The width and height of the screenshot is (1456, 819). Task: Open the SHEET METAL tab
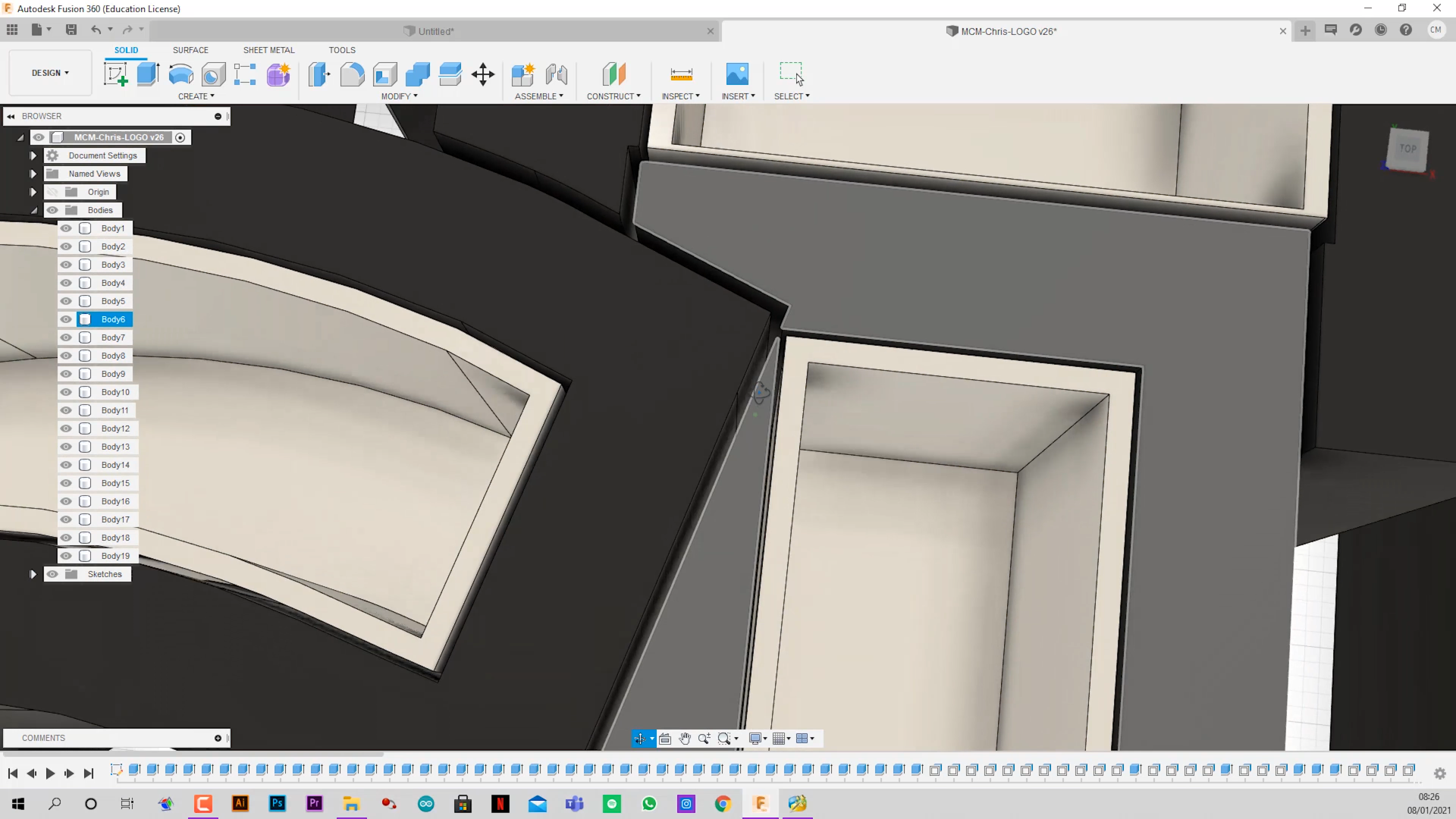click(268, 50)
